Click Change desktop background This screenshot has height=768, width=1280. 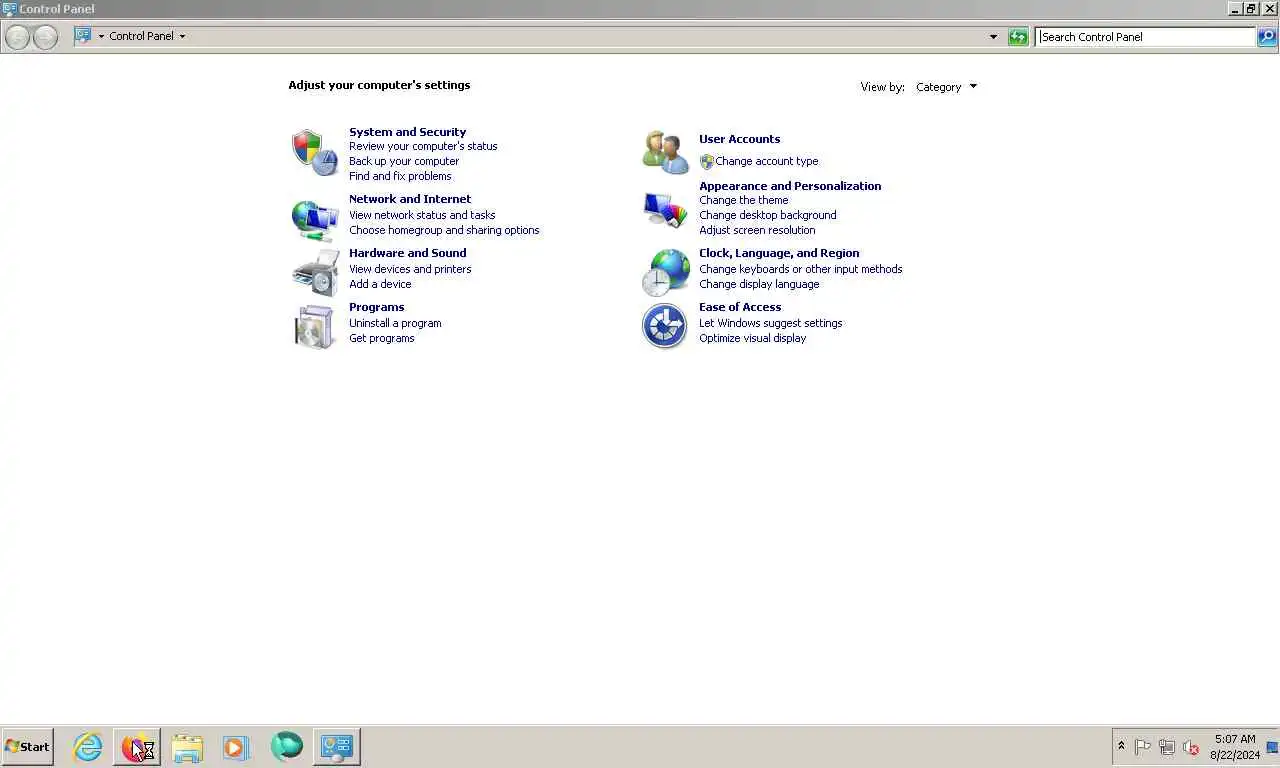[x=767, y=215]
